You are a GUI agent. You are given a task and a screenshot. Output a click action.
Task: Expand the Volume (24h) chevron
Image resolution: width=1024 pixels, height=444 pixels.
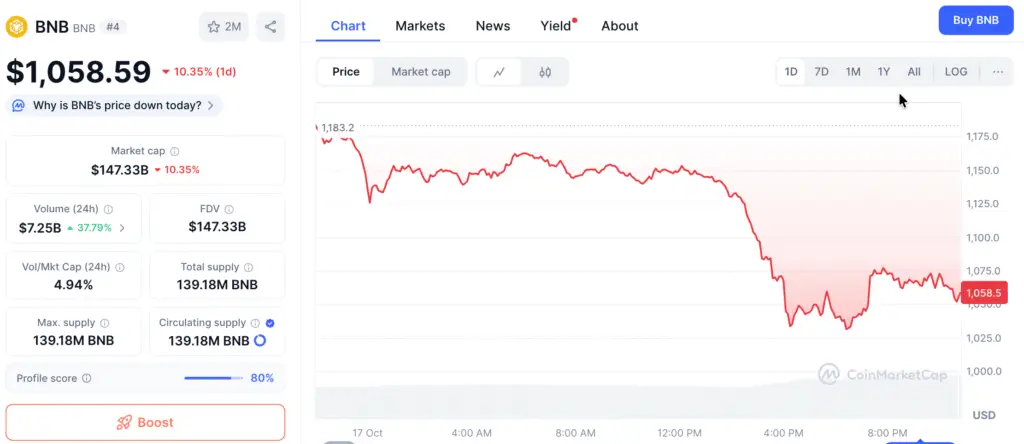(x=122, y=227)
